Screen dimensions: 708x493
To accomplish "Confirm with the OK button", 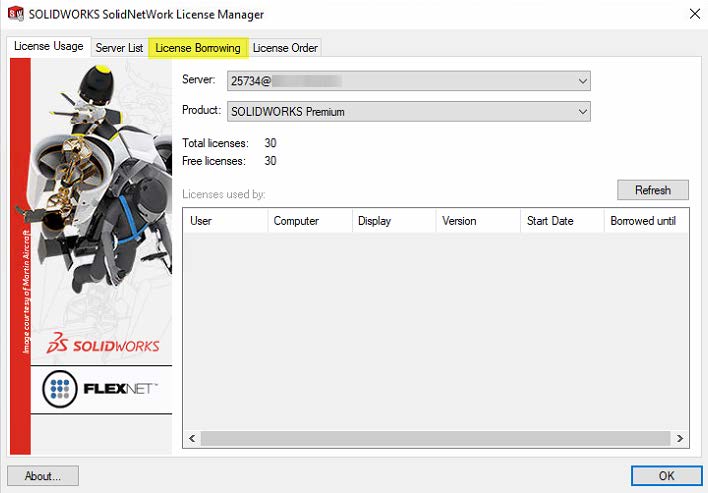I will coord(666,476).
